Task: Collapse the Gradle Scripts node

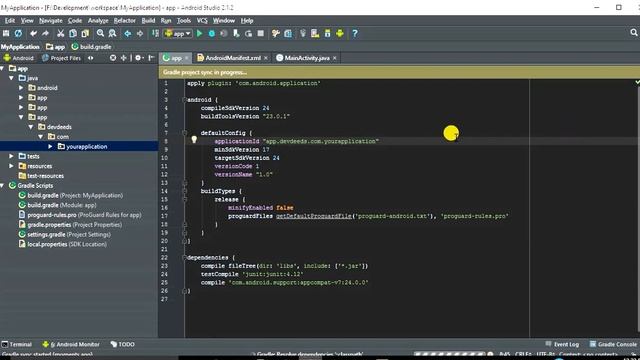Action: point(2,186)
